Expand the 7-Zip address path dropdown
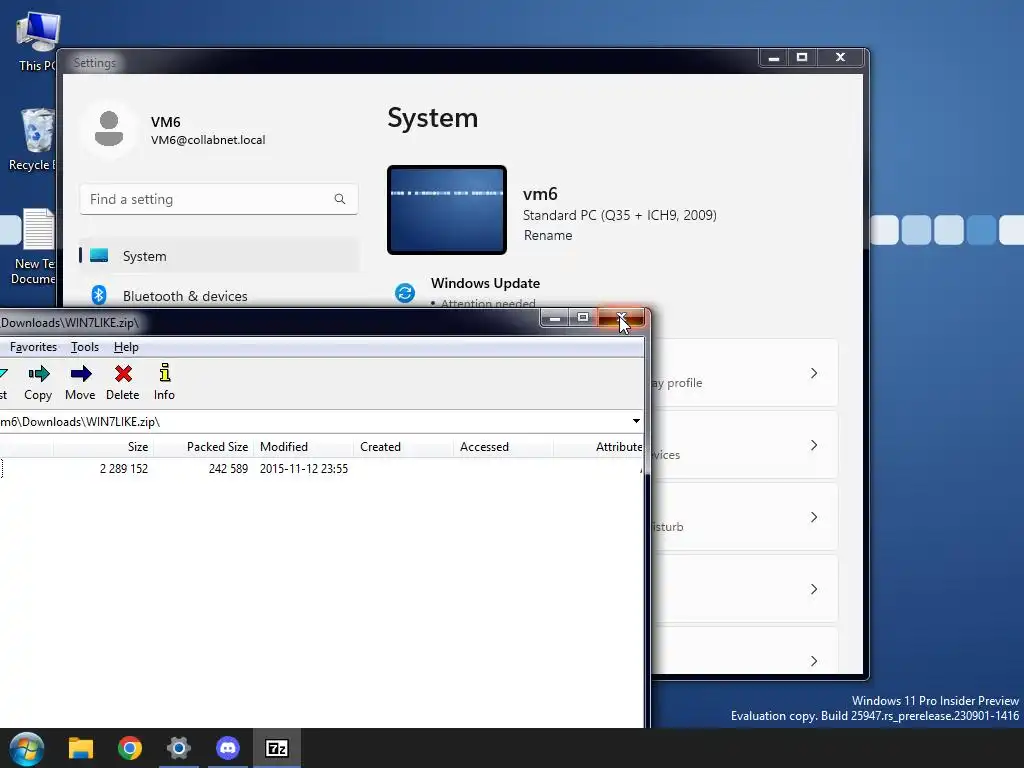The height and width of the screenshot is (768, 1024). click(636, 421)
